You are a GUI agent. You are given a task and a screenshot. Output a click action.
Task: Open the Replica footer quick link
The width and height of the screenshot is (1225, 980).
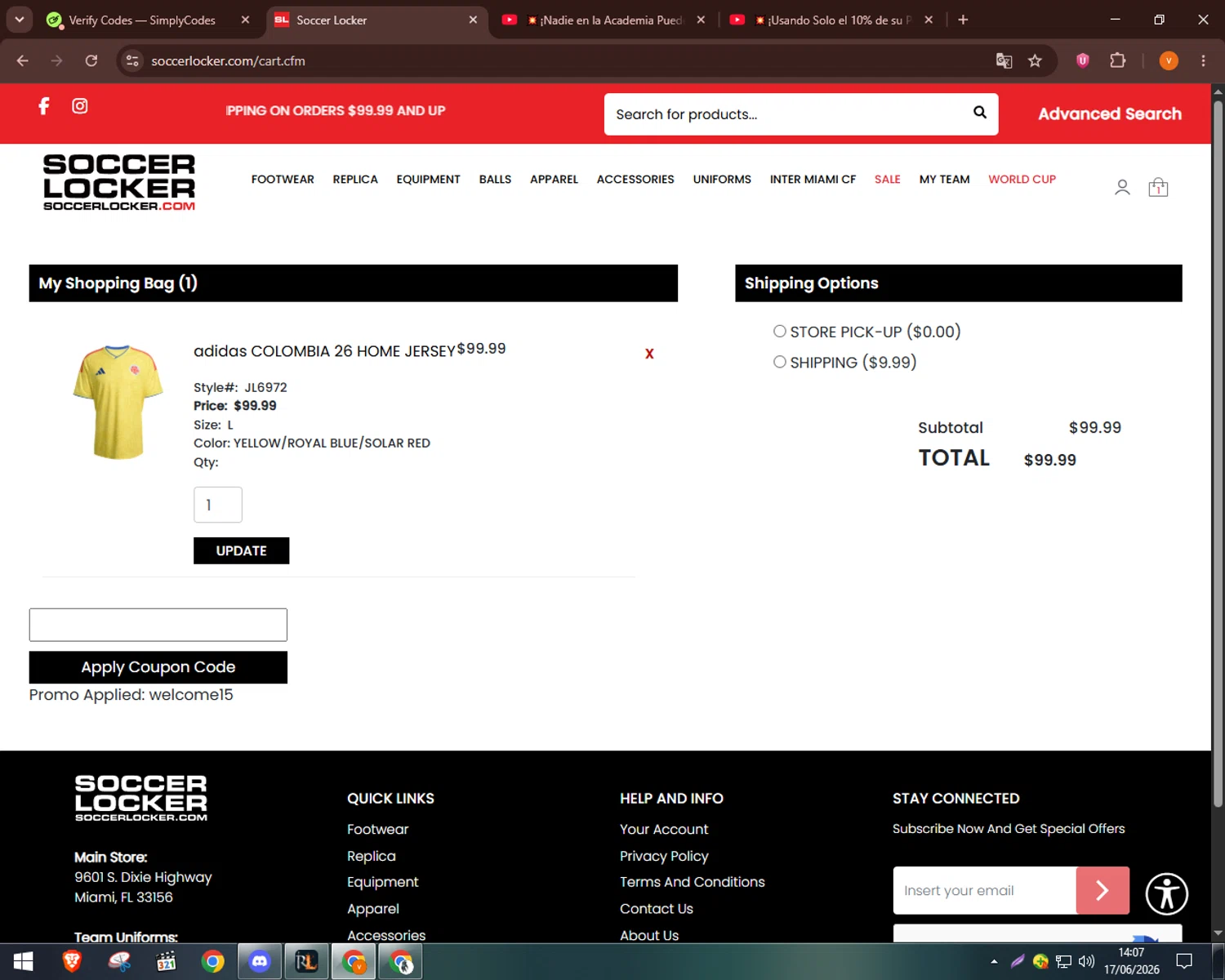click(372, 856)
